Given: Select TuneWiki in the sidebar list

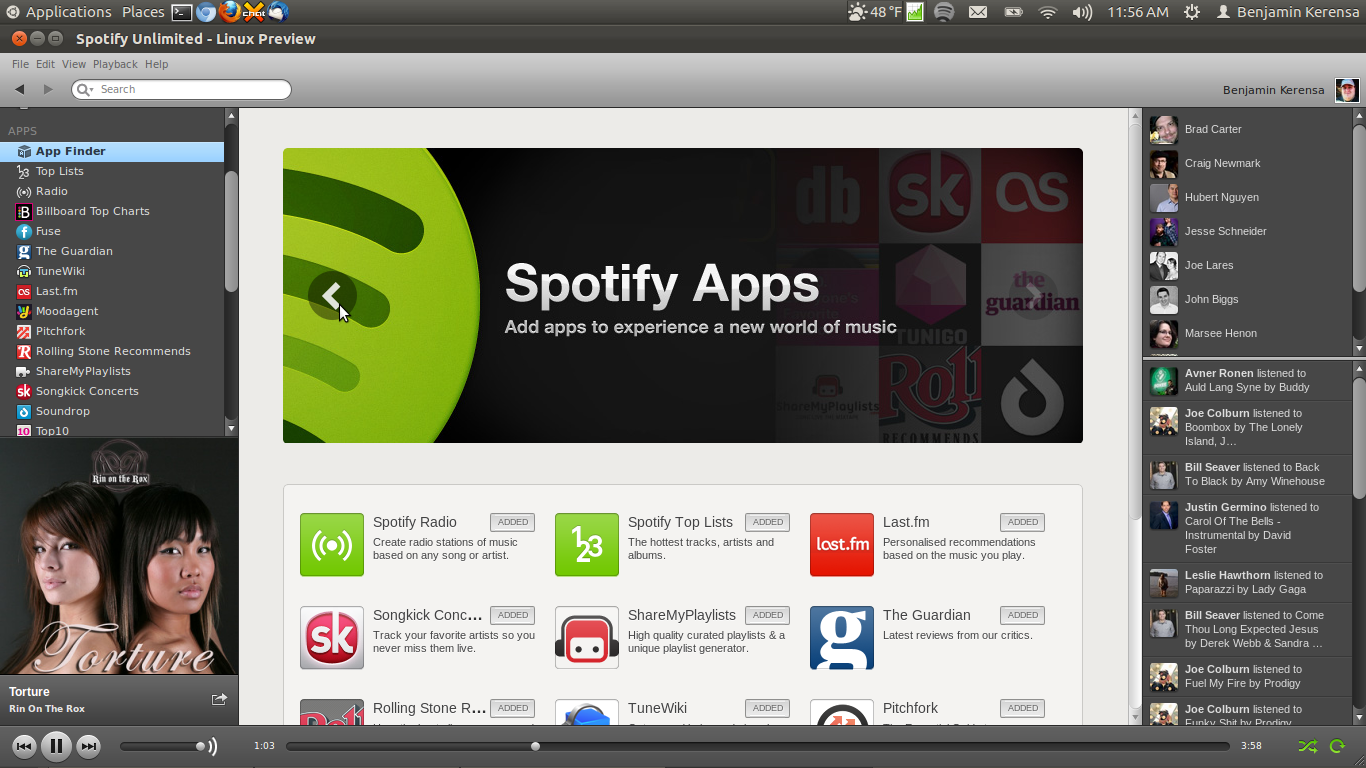Looking at the screenshot, I should (112, 271).
